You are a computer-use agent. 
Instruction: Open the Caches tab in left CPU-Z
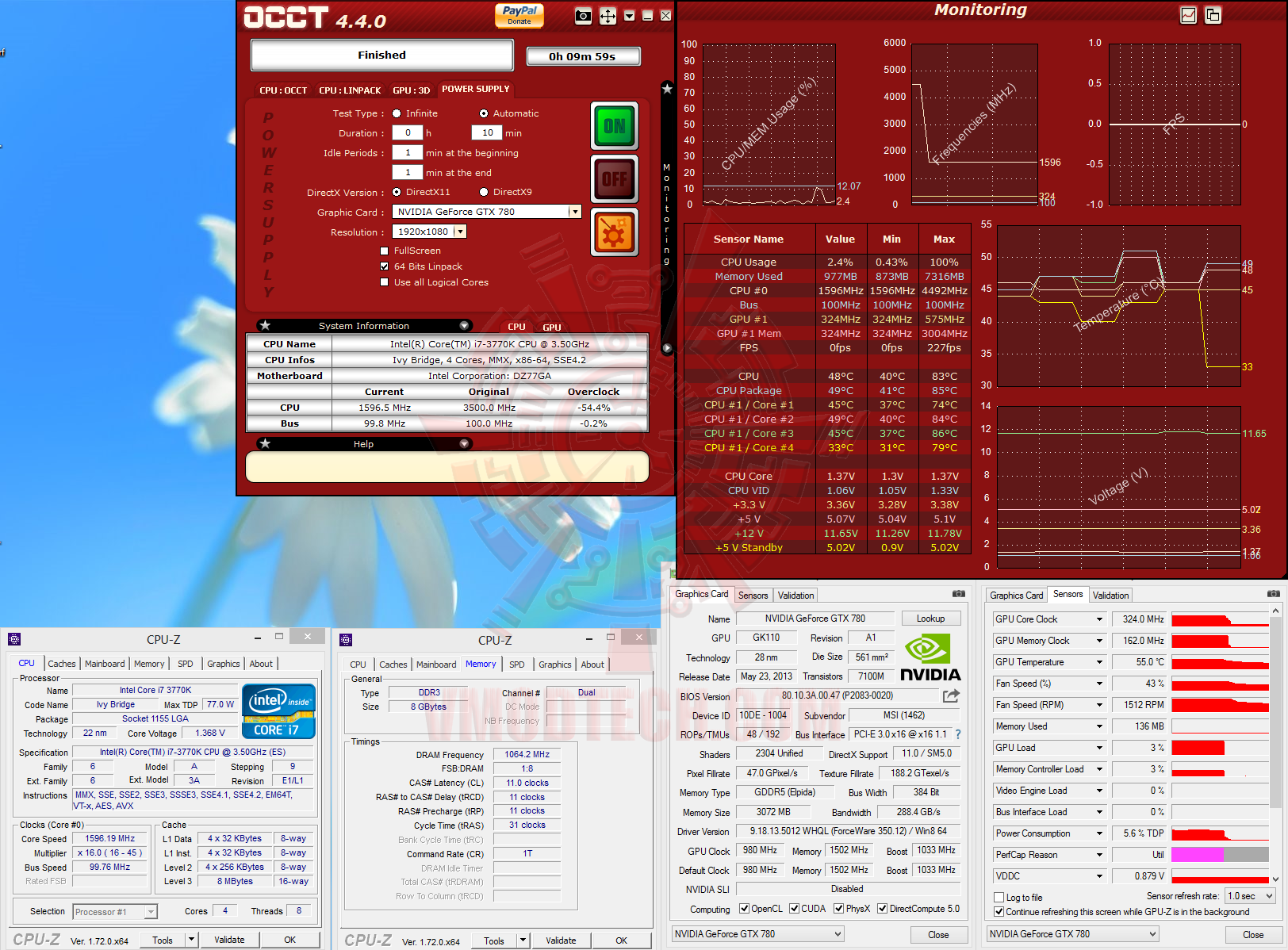62,664
